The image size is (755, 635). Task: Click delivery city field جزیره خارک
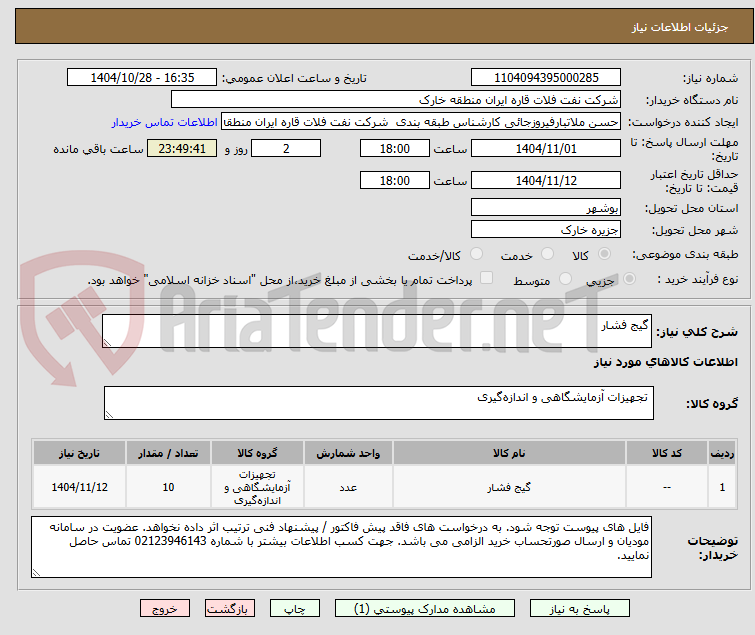coord(546,230)
